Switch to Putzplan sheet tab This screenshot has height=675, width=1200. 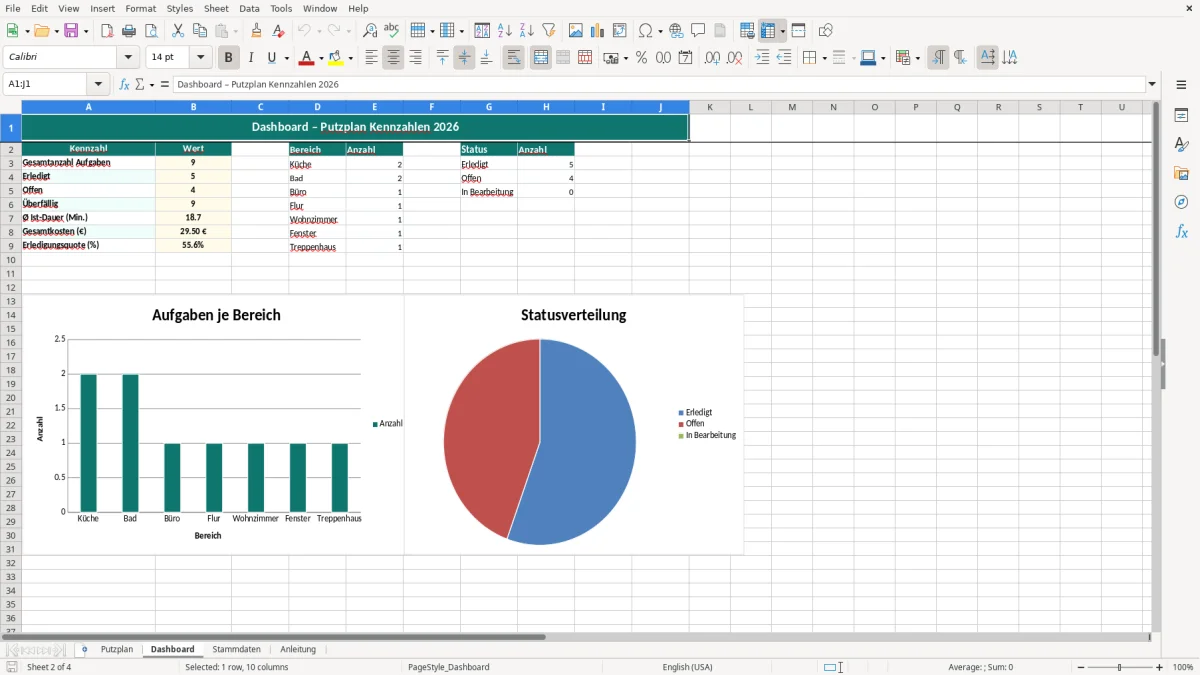click(x=117, y=649)
